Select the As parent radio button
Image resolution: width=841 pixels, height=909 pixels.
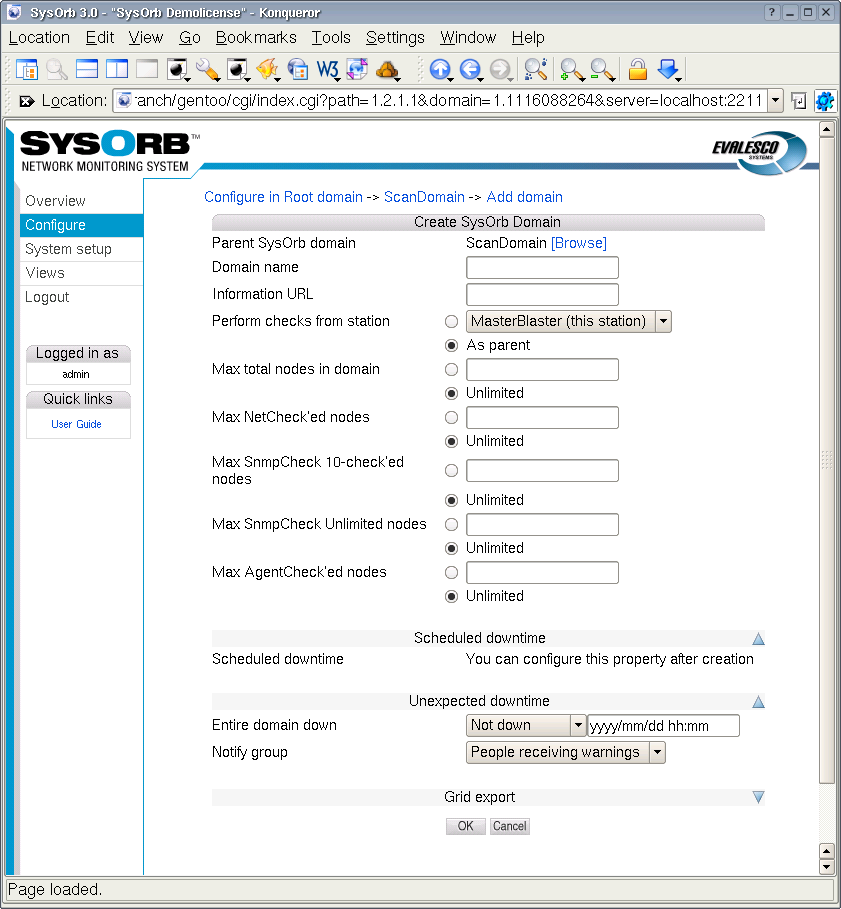(452, 346)
